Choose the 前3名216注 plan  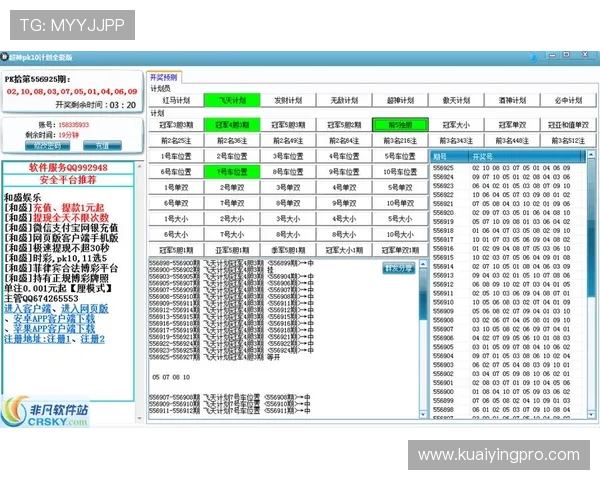pyautogui.click(x=400, y=140)
